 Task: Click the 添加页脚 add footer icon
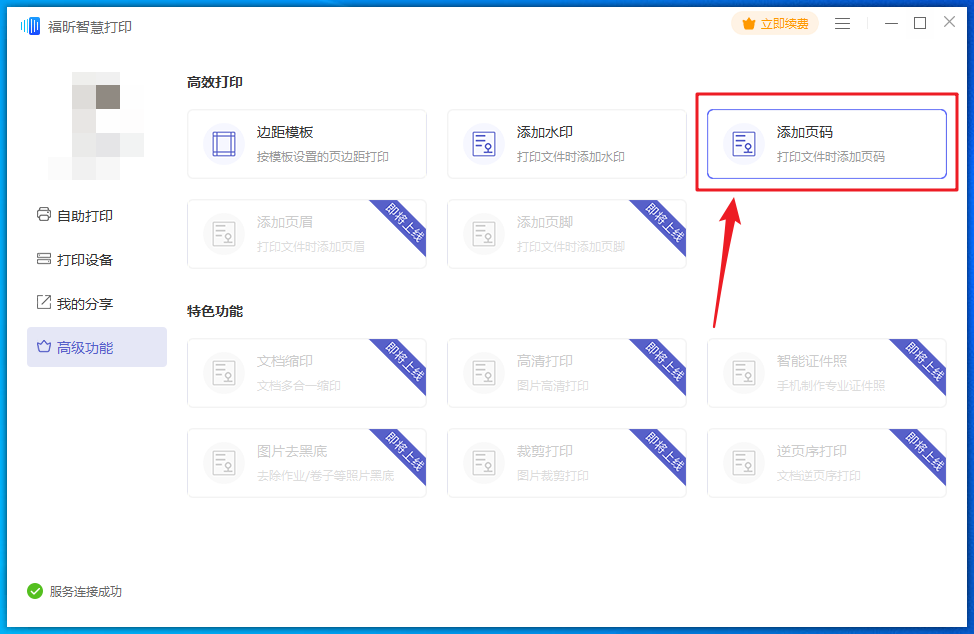tap(483, 233)
